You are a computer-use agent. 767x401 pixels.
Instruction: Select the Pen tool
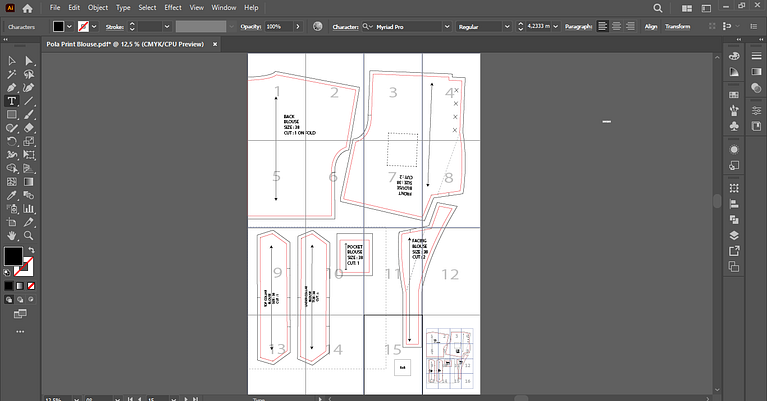(12, 88)
